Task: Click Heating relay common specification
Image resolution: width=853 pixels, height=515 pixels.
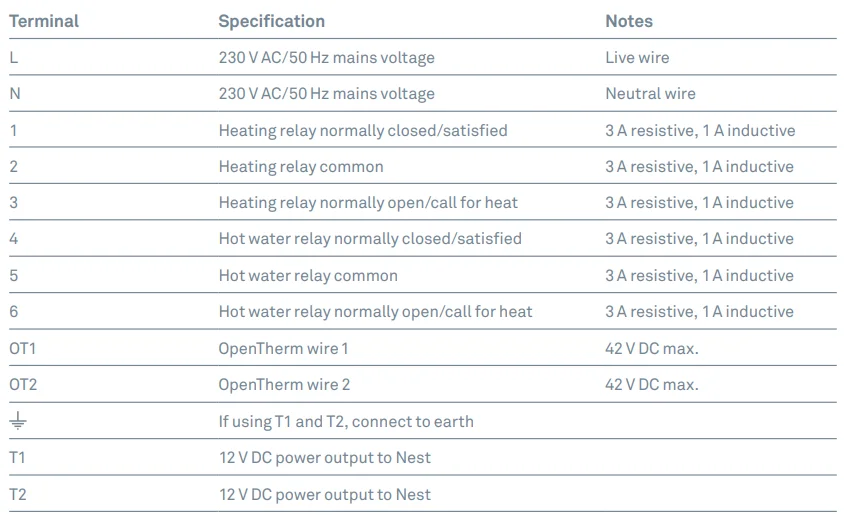Action: 301,167
